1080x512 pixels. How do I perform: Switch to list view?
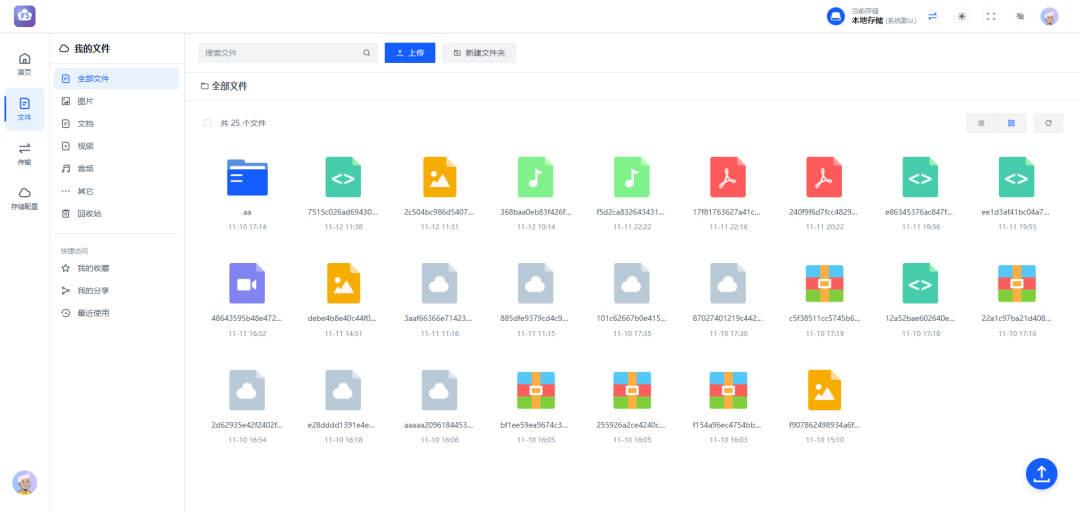[981, 123]
